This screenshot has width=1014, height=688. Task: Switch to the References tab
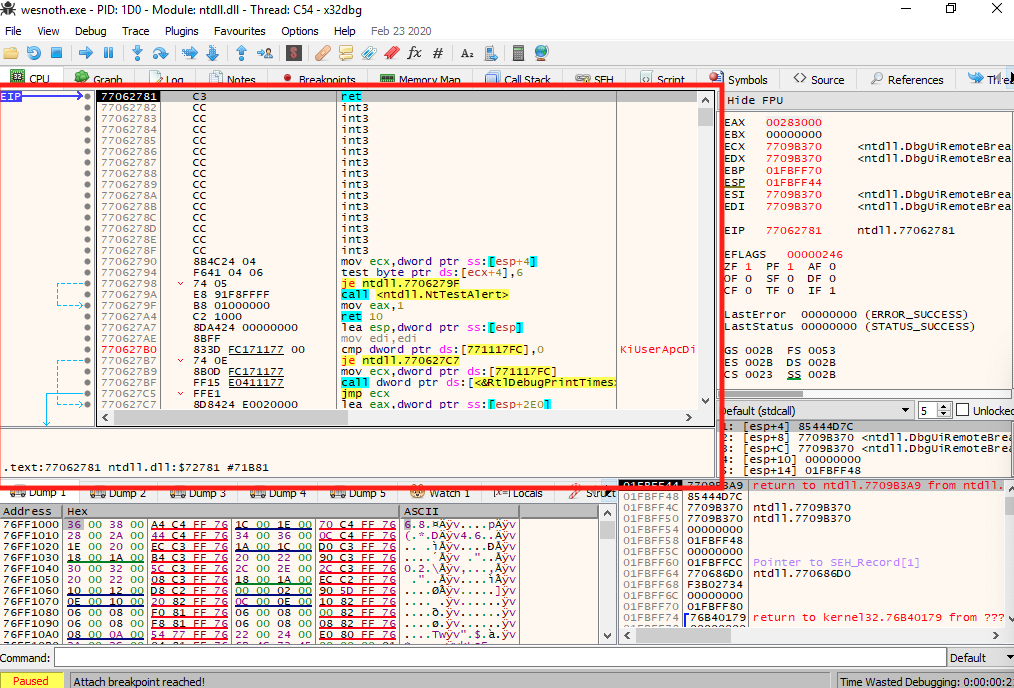tap(907, 80)
